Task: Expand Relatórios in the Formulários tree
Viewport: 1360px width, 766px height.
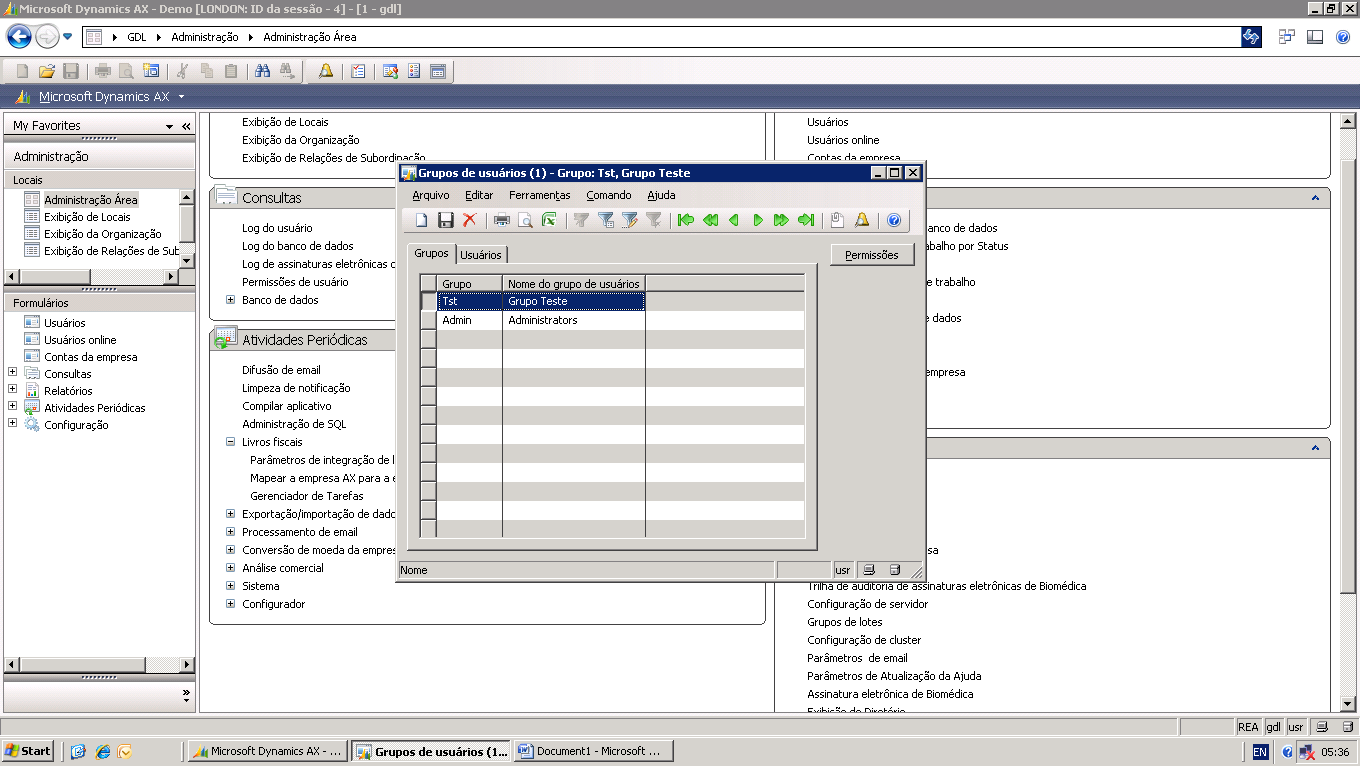Action: coord(13,390)
